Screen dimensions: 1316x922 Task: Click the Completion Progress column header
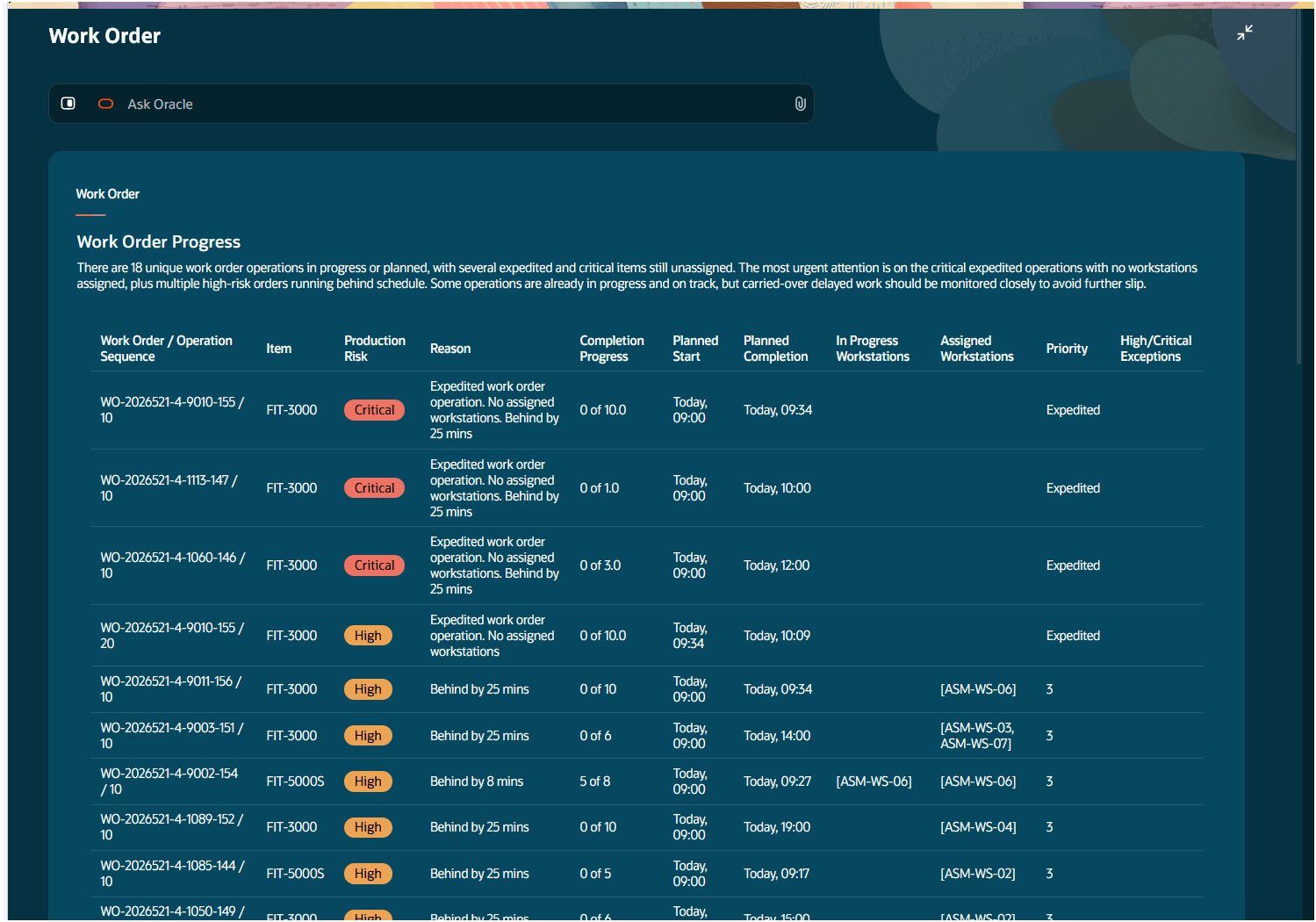coord(612,349)
